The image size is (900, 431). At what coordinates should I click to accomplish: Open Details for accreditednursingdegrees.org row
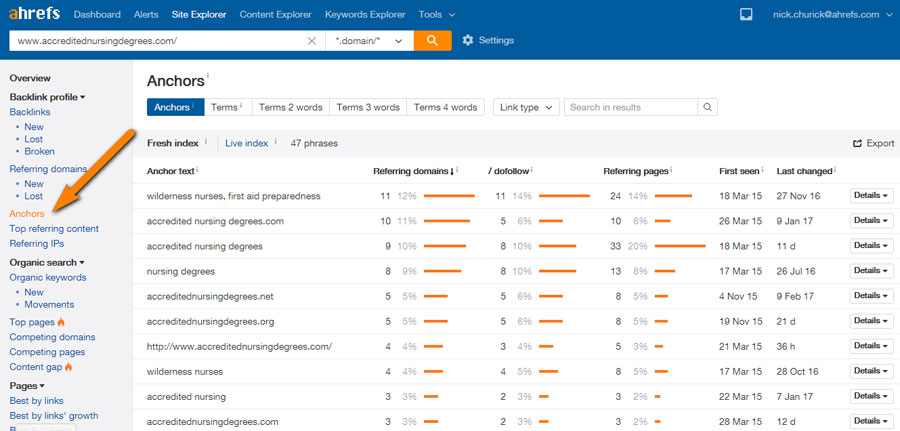[871, 321]
